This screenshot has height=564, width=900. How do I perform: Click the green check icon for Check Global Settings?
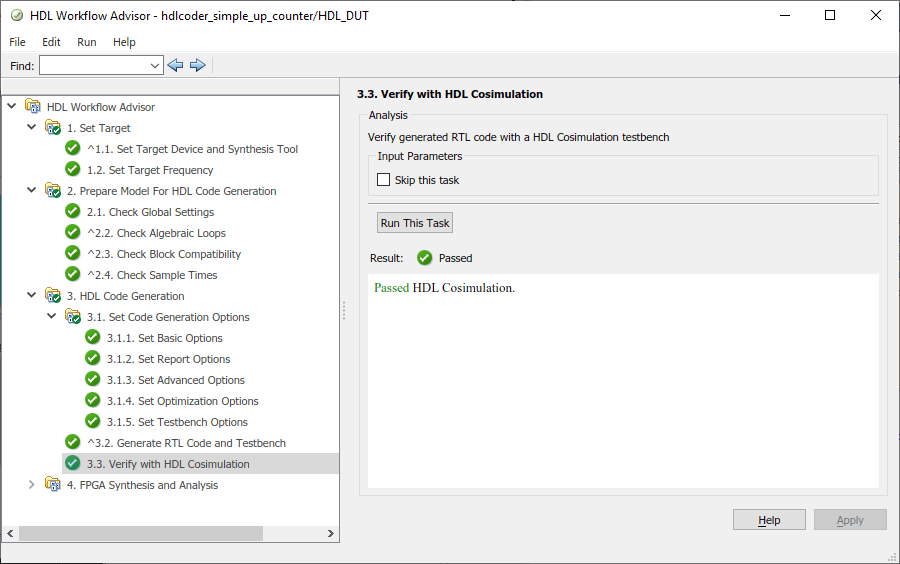coord(73,212)
